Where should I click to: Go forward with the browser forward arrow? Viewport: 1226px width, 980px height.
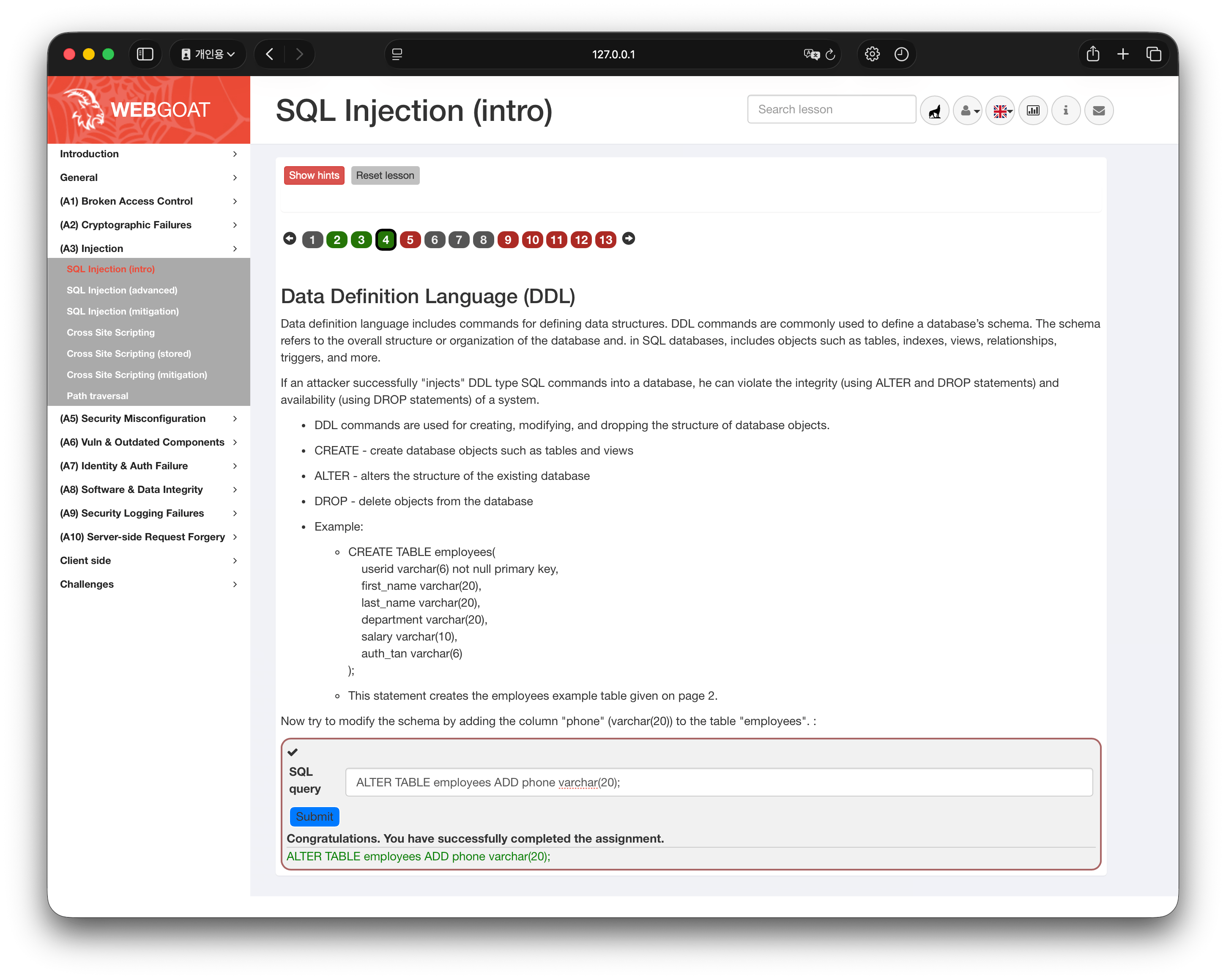click(x=299, y=54)
